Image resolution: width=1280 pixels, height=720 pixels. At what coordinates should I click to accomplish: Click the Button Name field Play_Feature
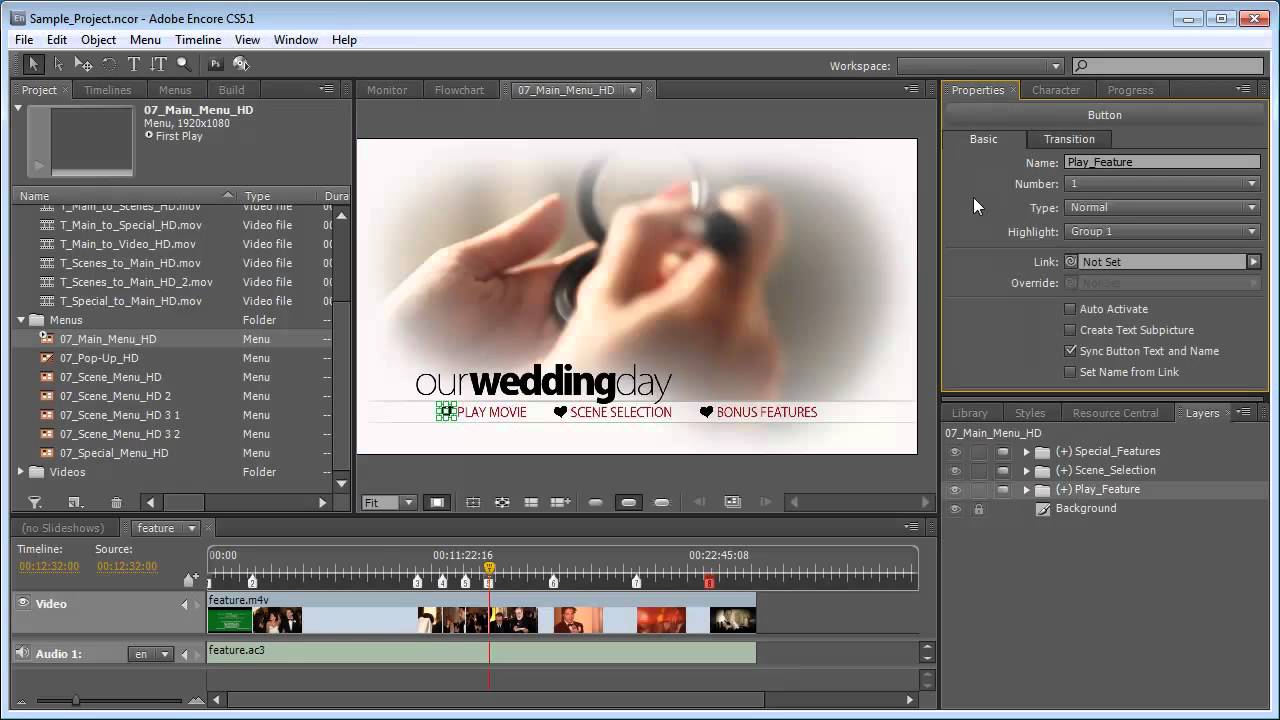[1162, 162]
